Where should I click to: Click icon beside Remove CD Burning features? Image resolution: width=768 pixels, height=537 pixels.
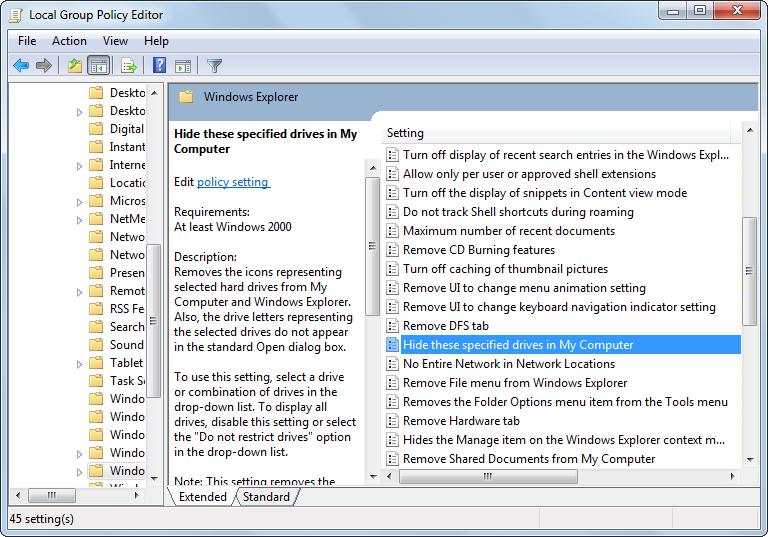click(392, 250)
